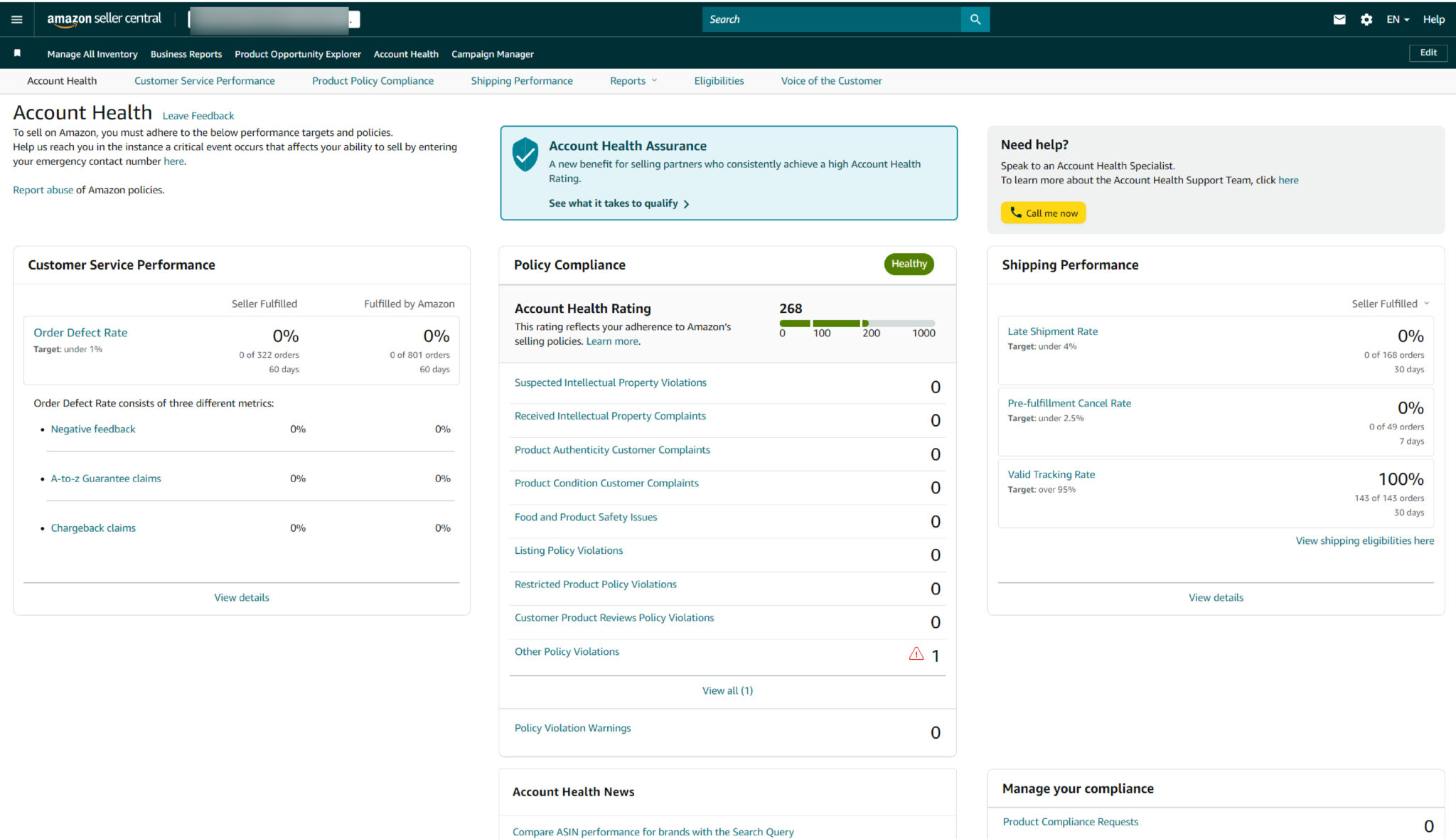
Task: Open Policy Violation Warnings
Action: (572, 728)
